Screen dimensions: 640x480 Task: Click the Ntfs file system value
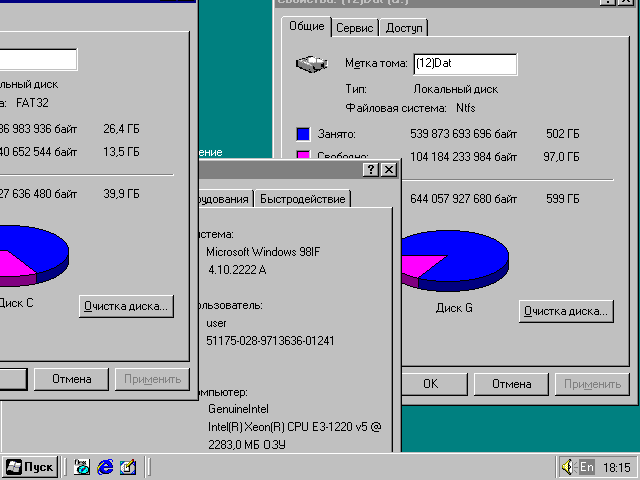click(466, 108)
